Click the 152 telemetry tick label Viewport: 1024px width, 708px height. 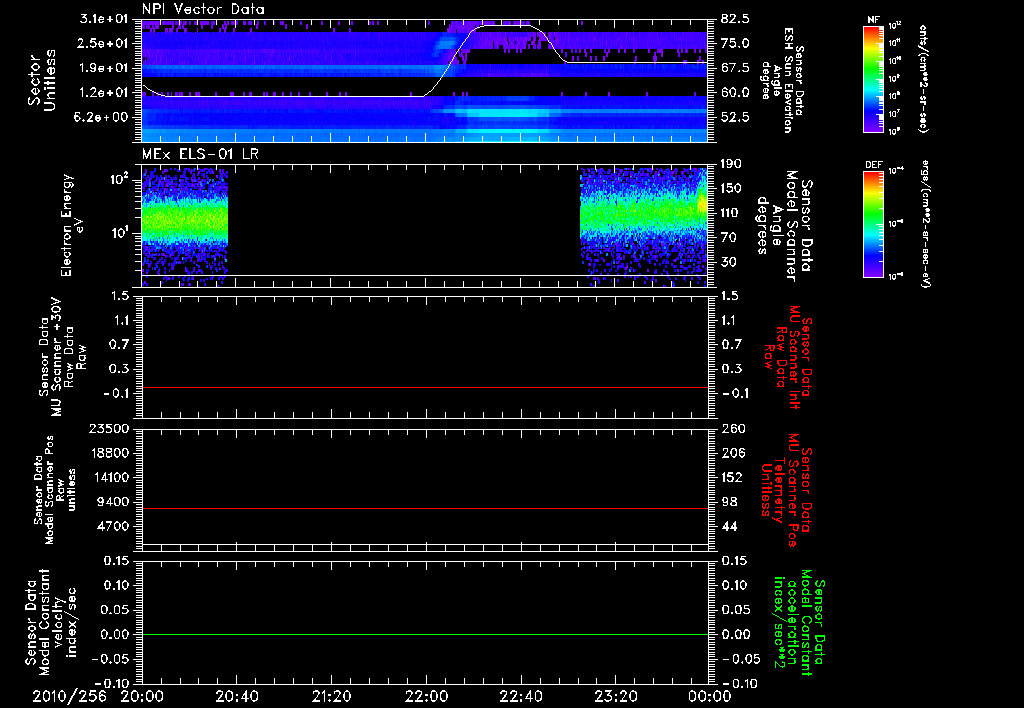pyautogui.click(x=732, y=478)
